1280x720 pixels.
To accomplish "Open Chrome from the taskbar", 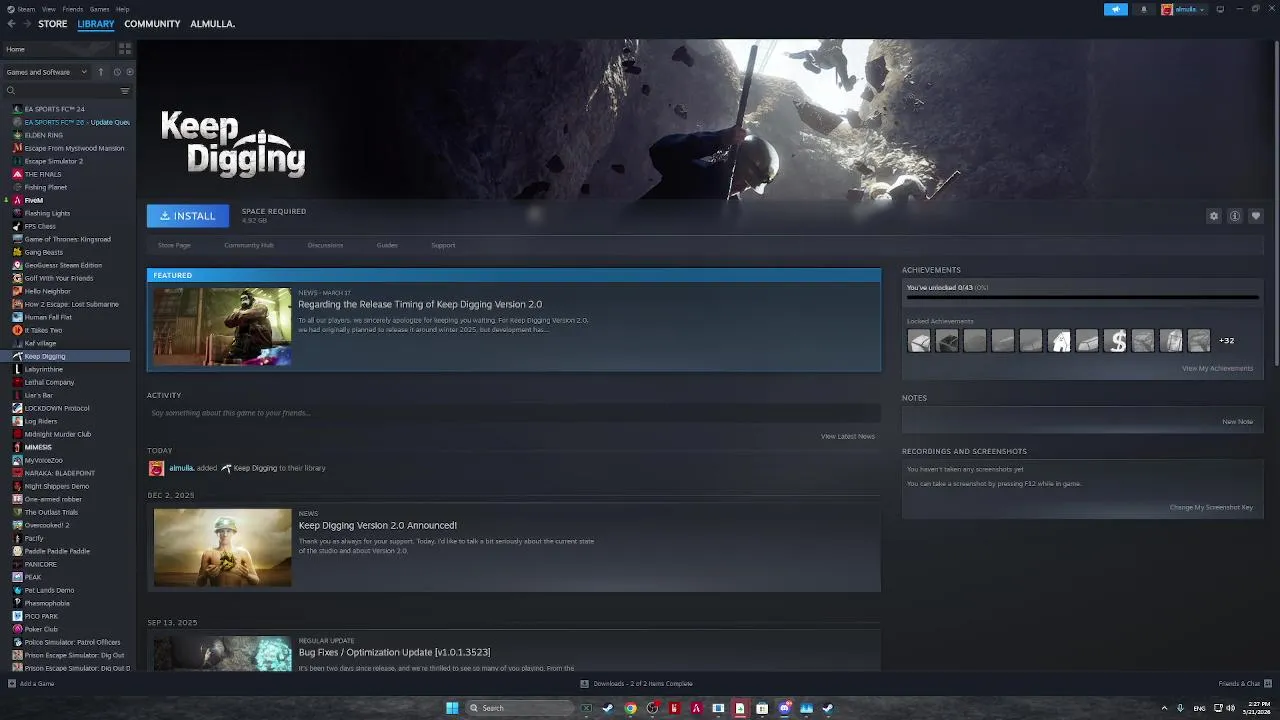I will click(630, 708).
